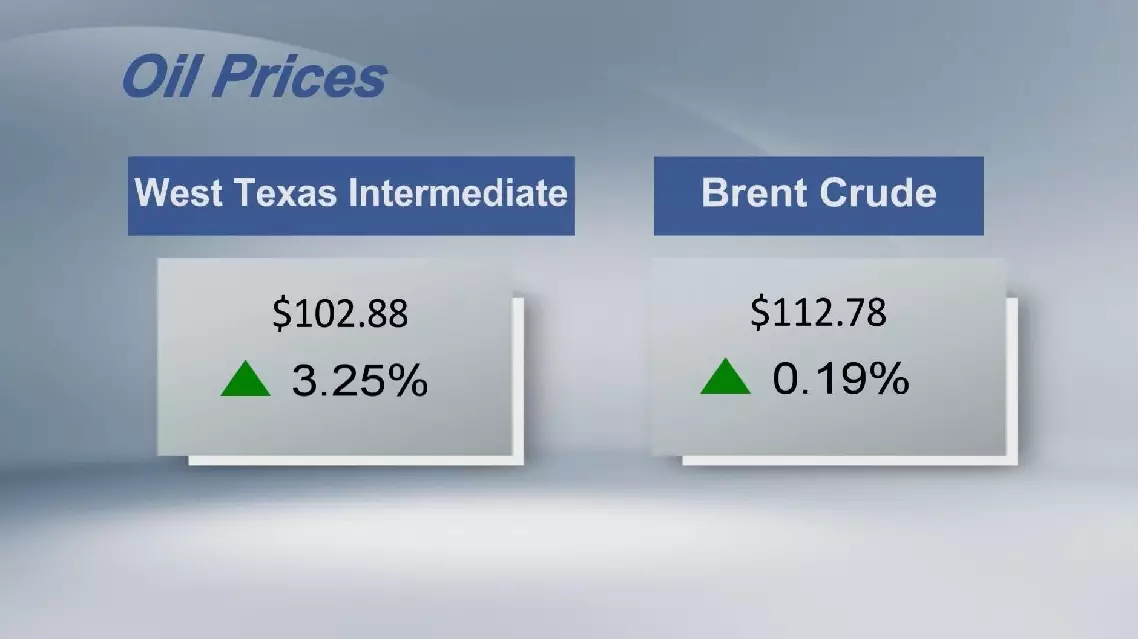Select the Brent Crude header
Screen dimensions: 1138x639
click(x=818, y=195)
